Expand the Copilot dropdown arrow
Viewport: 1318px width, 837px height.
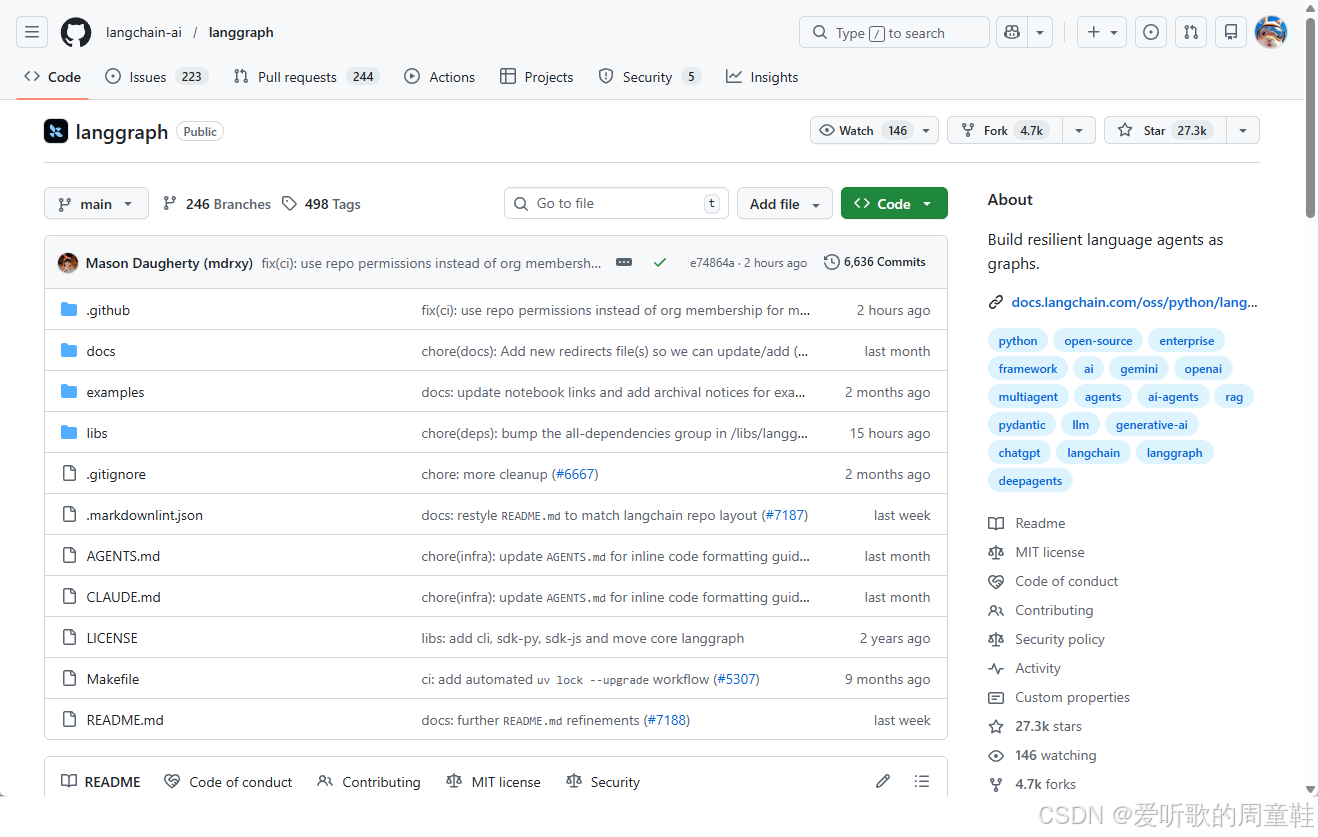1040,32
